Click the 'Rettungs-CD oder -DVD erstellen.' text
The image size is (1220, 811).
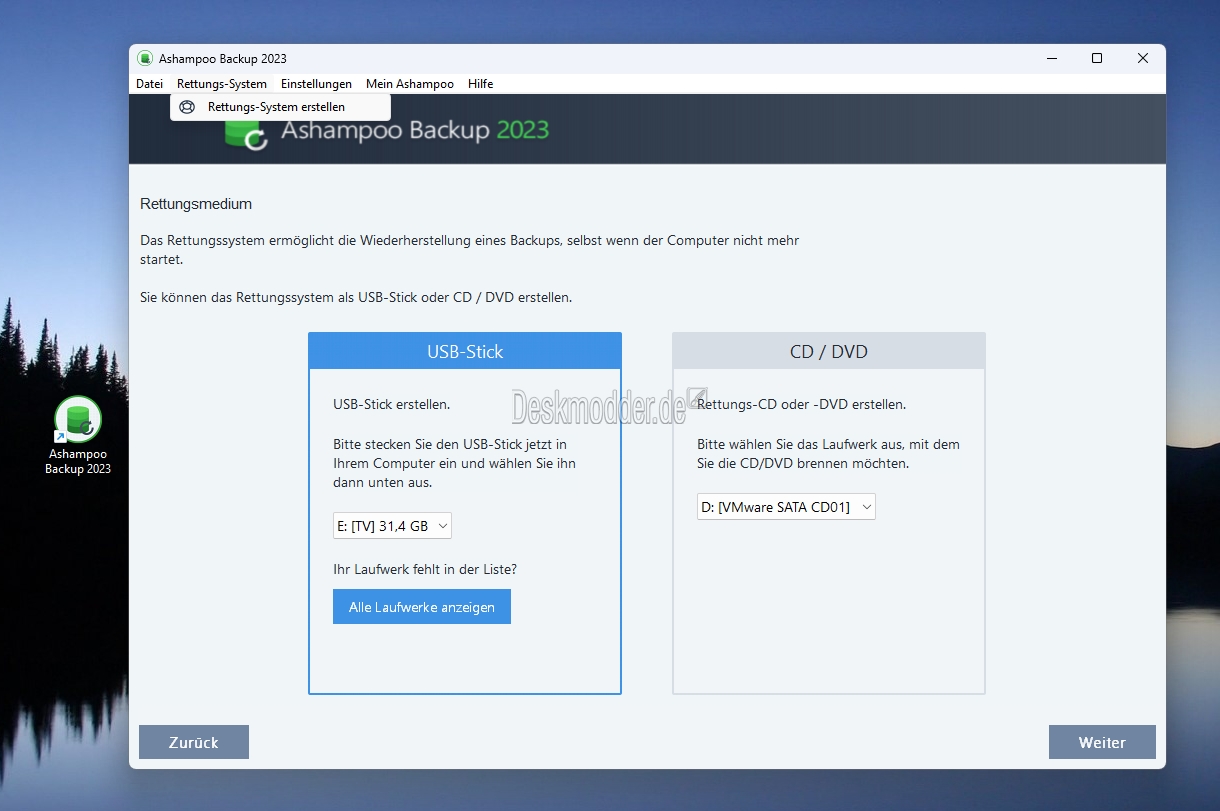coord(801,405)
